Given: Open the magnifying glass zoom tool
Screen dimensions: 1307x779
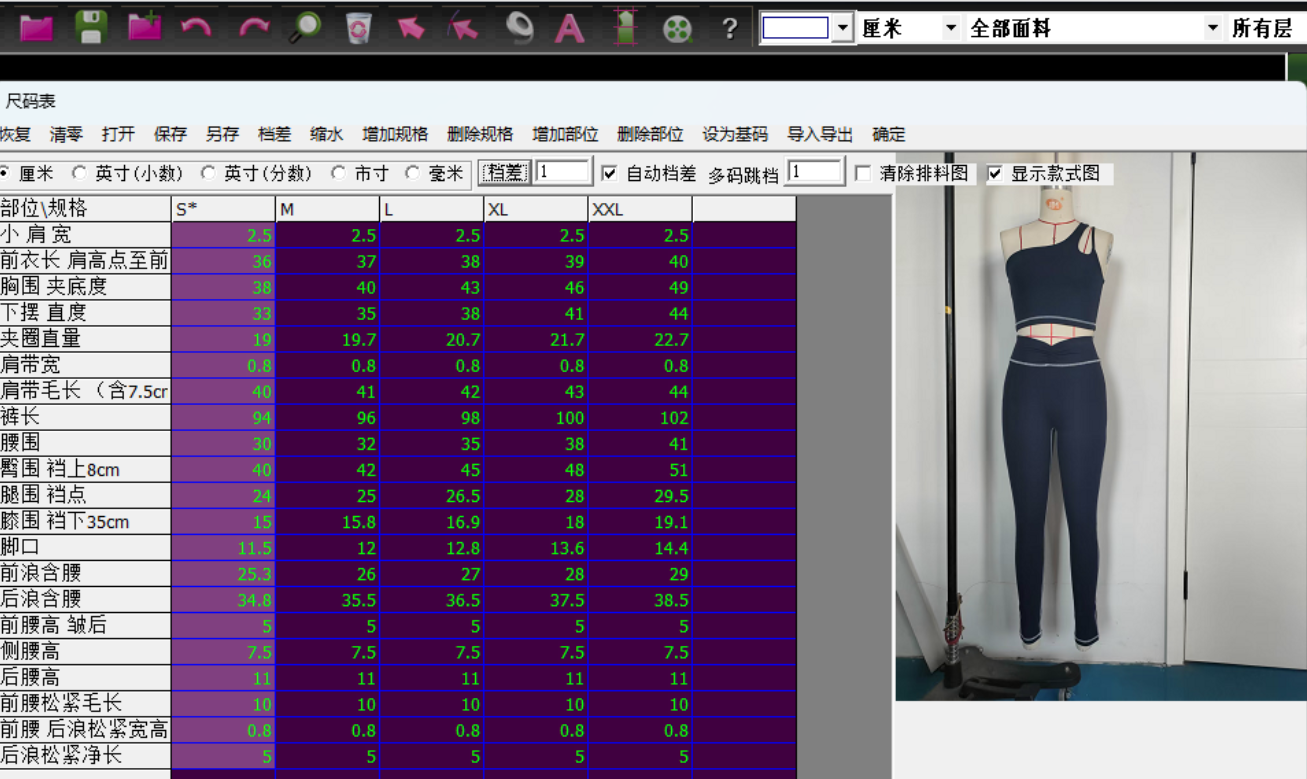Looking at the screenshot, I should (305, 27).
